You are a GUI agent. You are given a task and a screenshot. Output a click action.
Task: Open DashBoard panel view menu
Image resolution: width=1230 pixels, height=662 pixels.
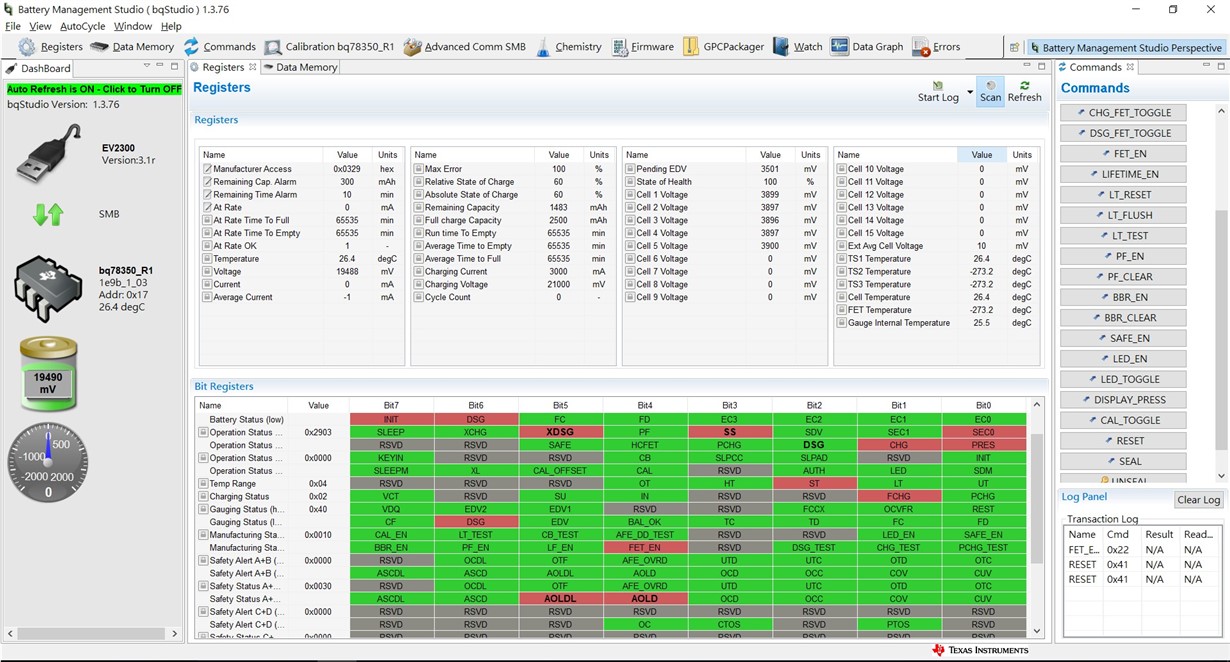[146, 67]
